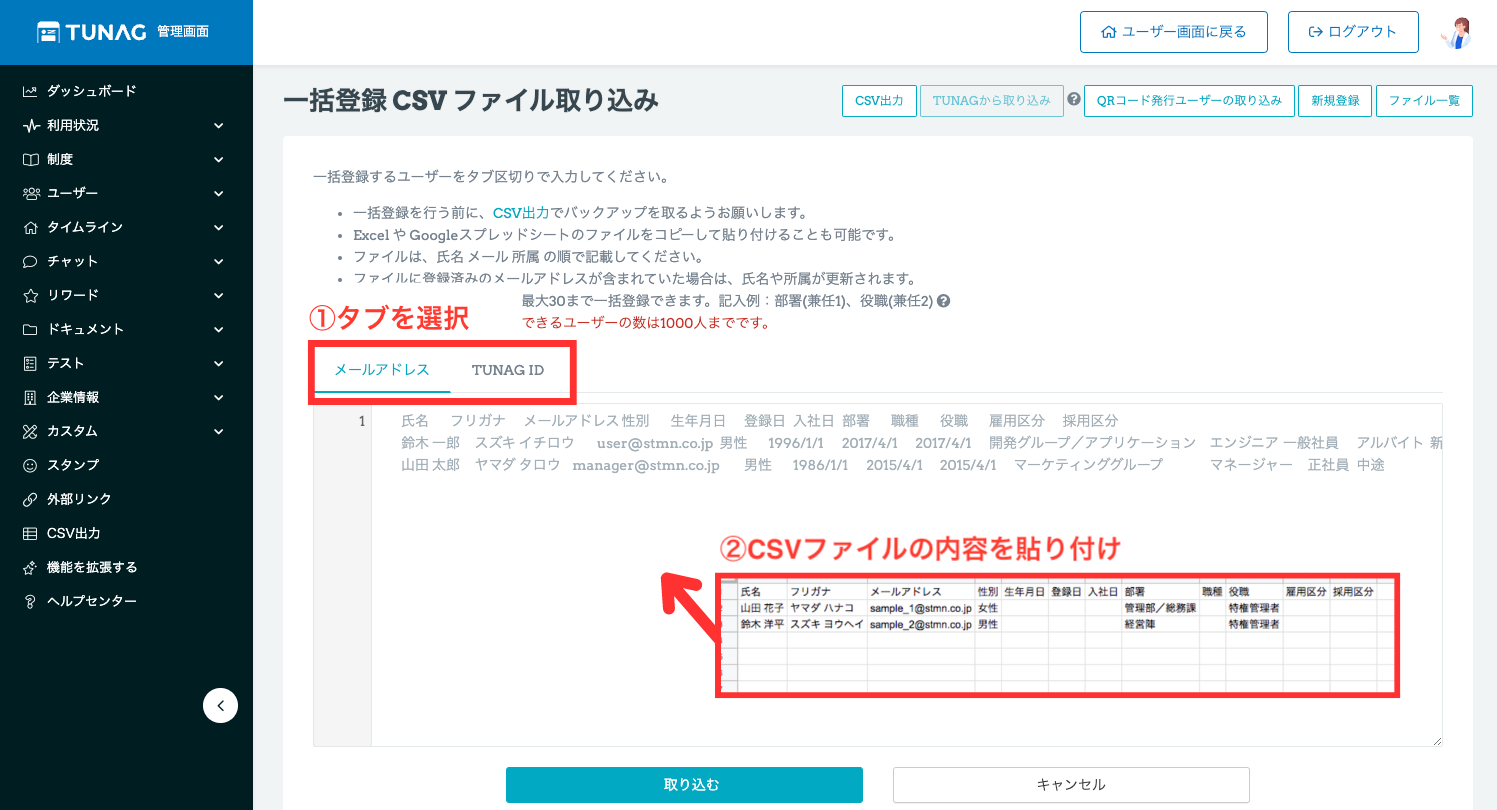Expand the テスト menu chevron
1497x810 pixels.
tap(219, 363)
